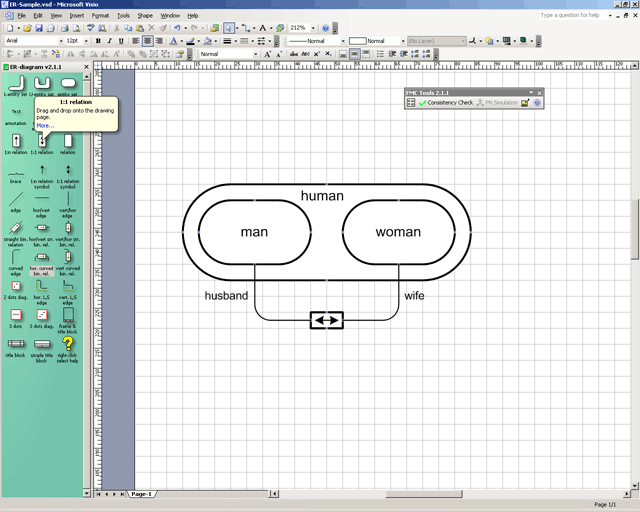Screen dimensions: 640x512
Task: Click the Spelling check icon
Action: [x=91, y=28]
